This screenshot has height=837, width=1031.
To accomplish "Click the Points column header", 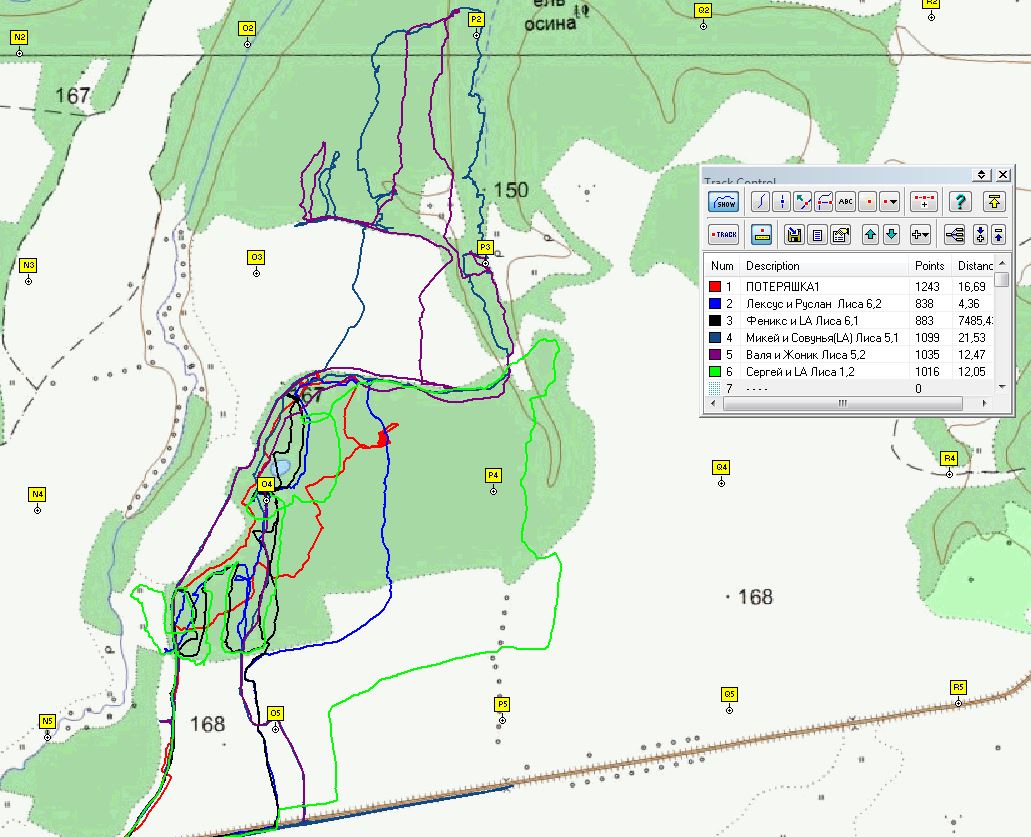I will point(929,266).
